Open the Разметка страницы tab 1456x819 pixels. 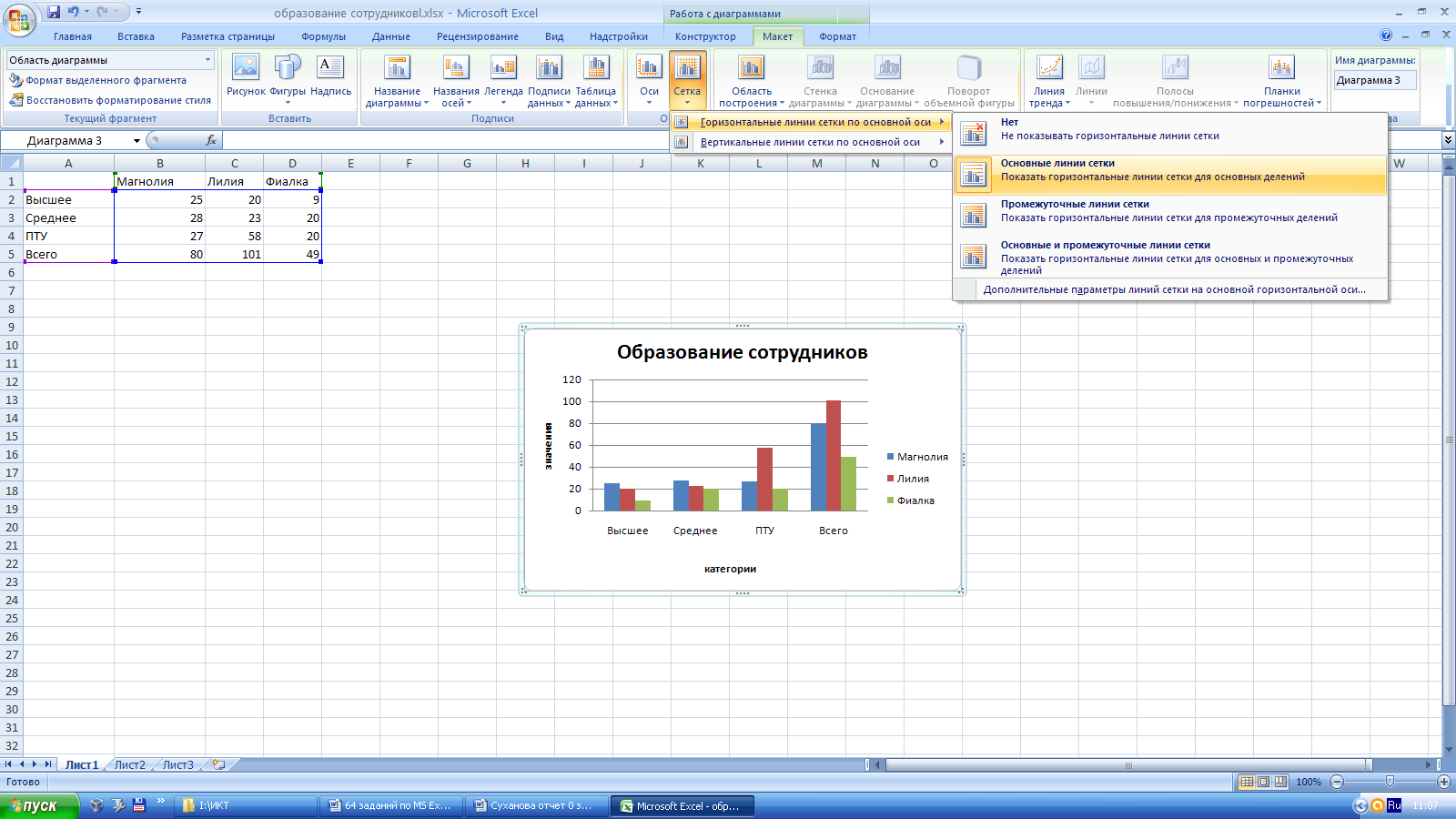[227, 36]
